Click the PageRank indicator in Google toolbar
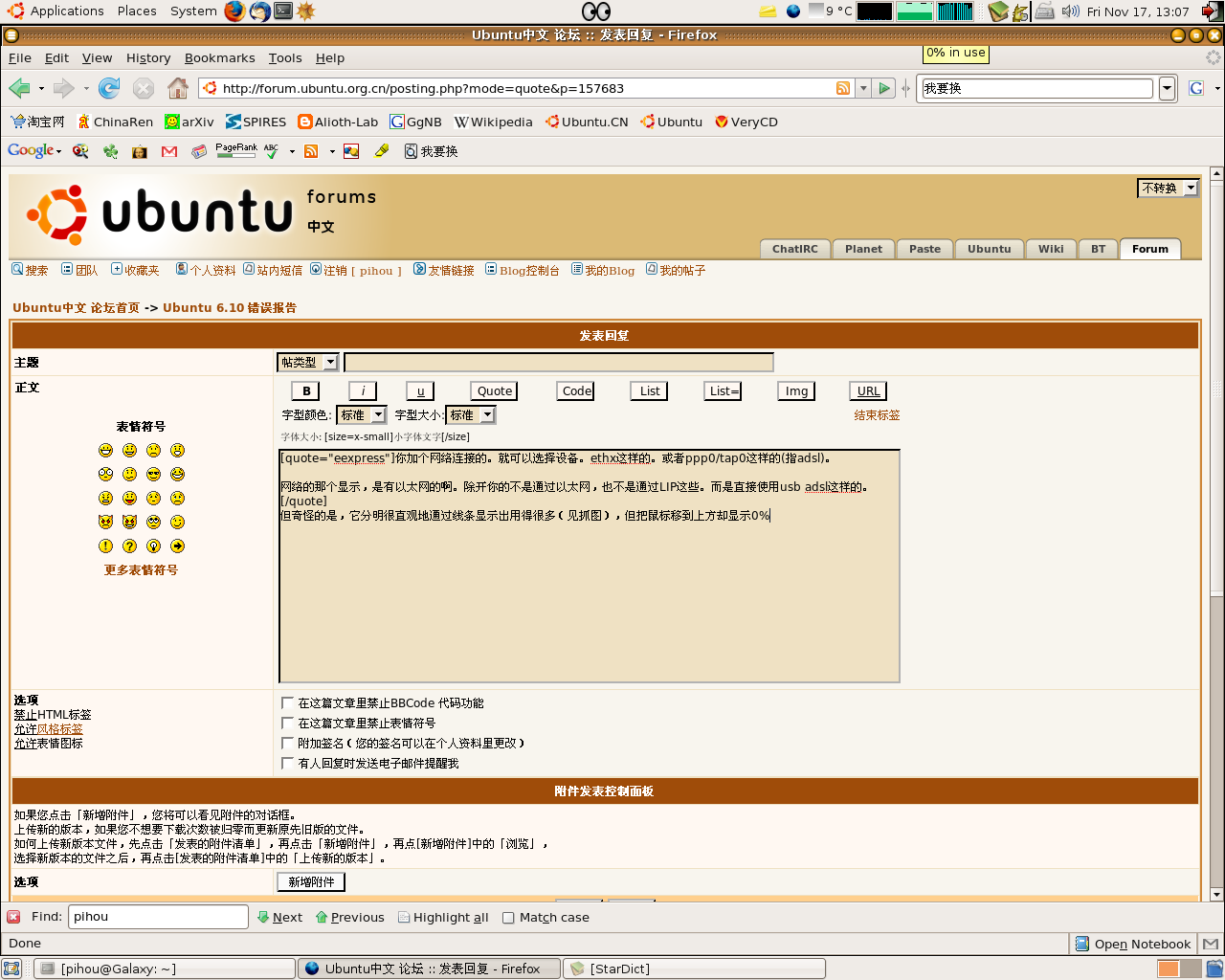The image size is (1225, 980). pos(236,150)
